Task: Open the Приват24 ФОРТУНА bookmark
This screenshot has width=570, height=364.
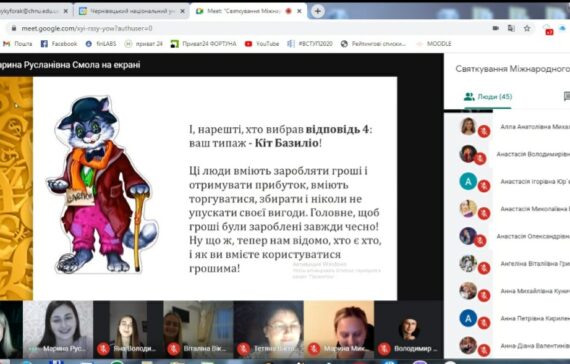Action: pyautogui.click(x=204, y=44)
